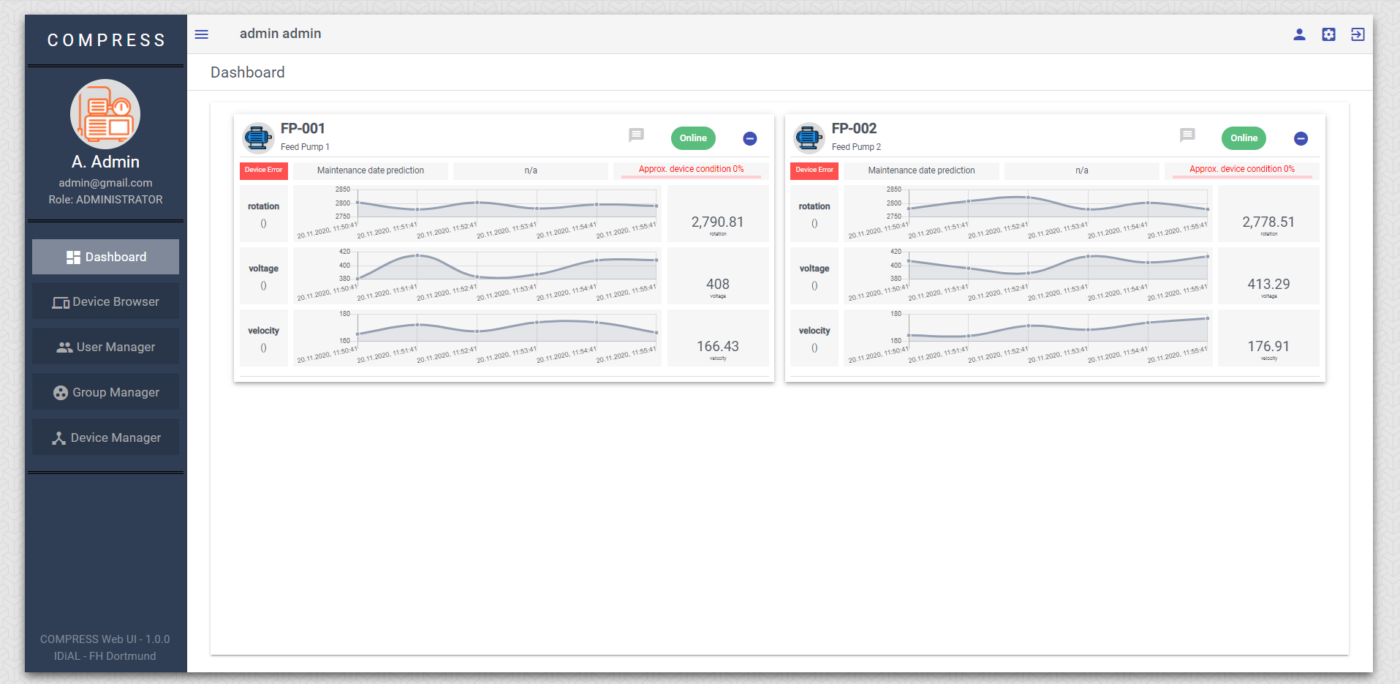Click the hamburger menu icon
This screenshot has height=684, width=1400.
point(201,34)
